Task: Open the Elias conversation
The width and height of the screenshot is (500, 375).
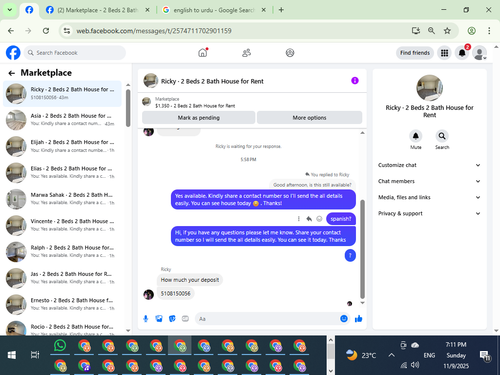Action: point(62,172)
